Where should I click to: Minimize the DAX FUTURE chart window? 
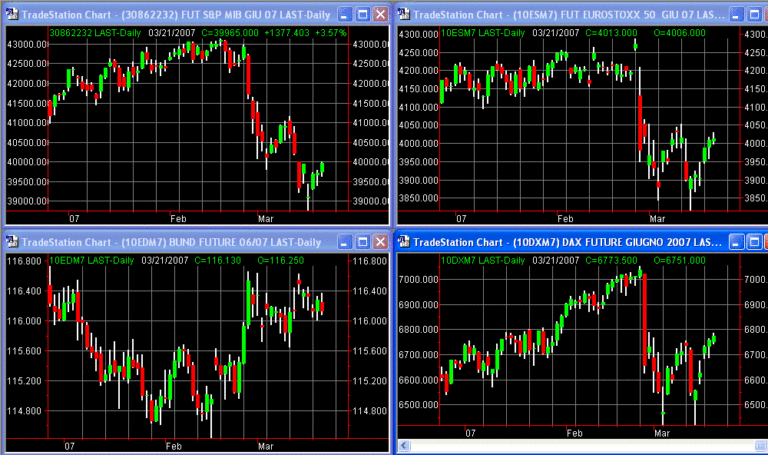click(738, 243)
